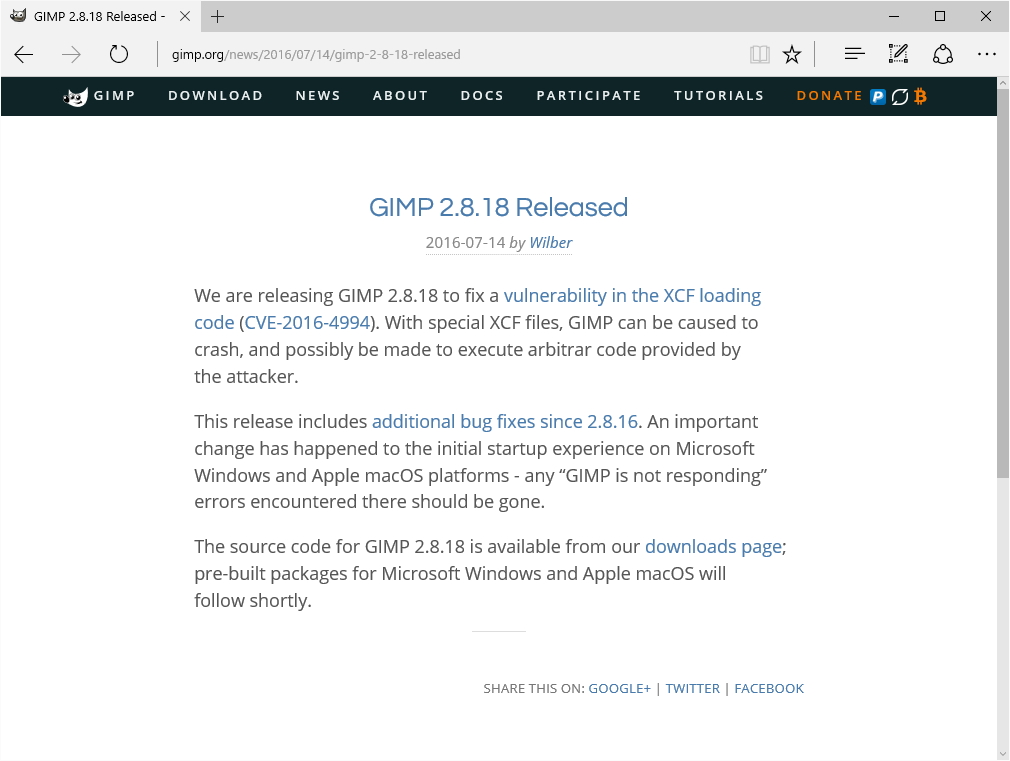The image size is (1010, 761).
Task: Click the Share icon in toolbar
Action: click(942, 55)
